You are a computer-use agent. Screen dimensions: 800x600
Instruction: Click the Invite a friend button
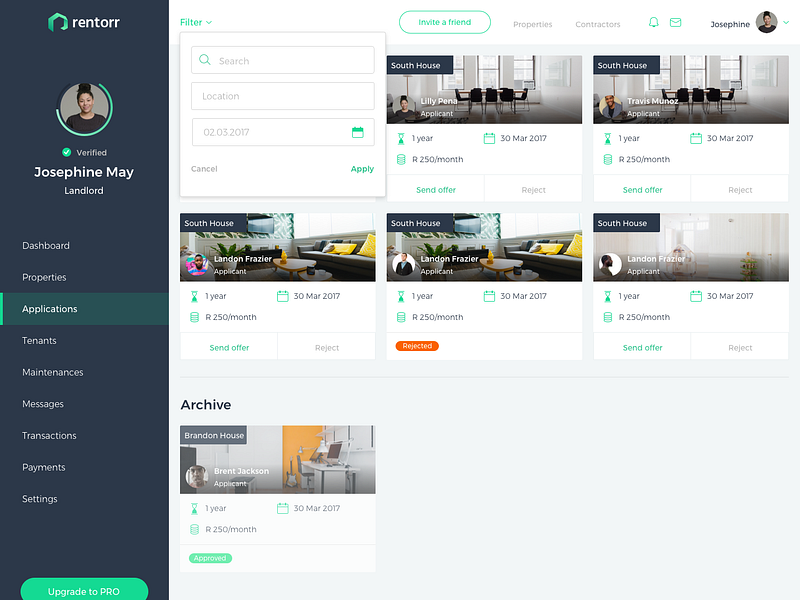tap(444, 21)
